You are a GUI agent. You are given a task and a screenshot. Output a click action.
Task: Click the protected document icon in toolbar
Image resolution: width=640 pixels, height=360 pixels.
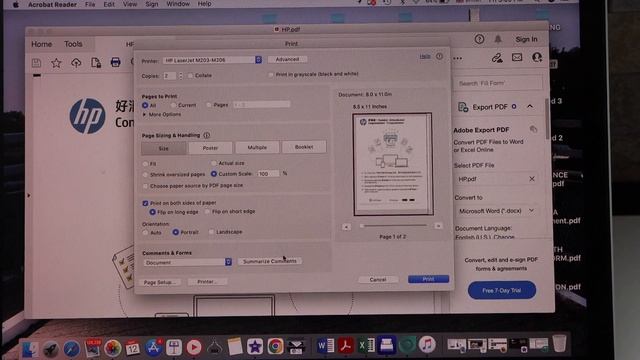[x=96, y=62]
